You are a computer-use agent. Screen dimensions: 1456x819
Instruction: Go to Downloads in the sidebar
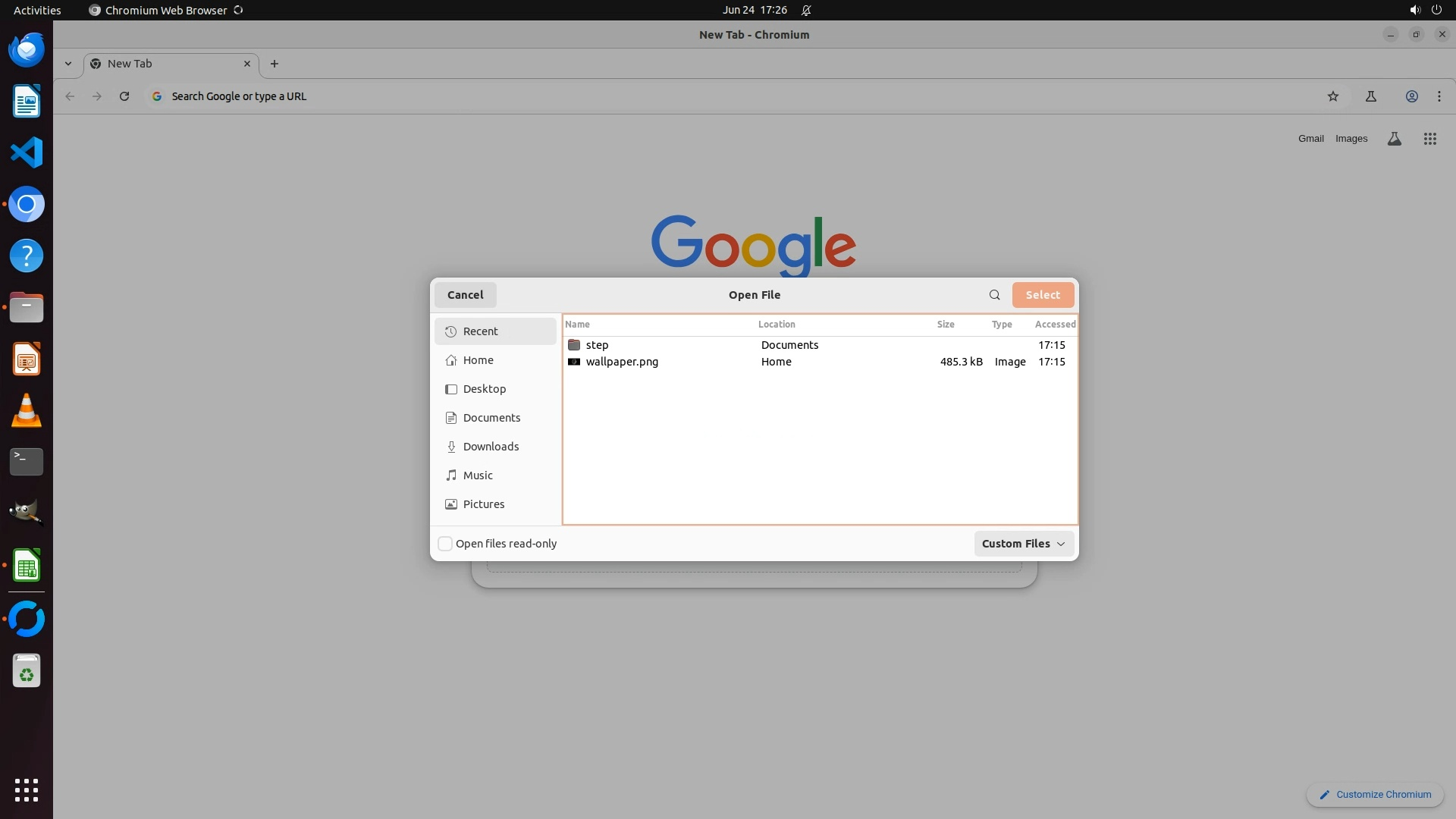(x=491, y=447)
